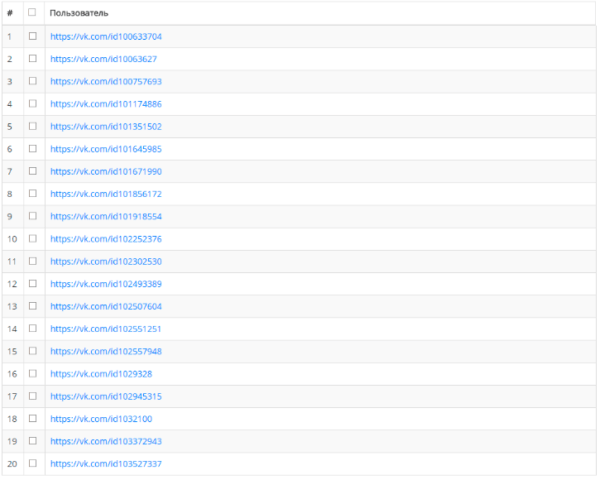
Task: Tick the checkbox for row id100757693
Action: [33, 81]
